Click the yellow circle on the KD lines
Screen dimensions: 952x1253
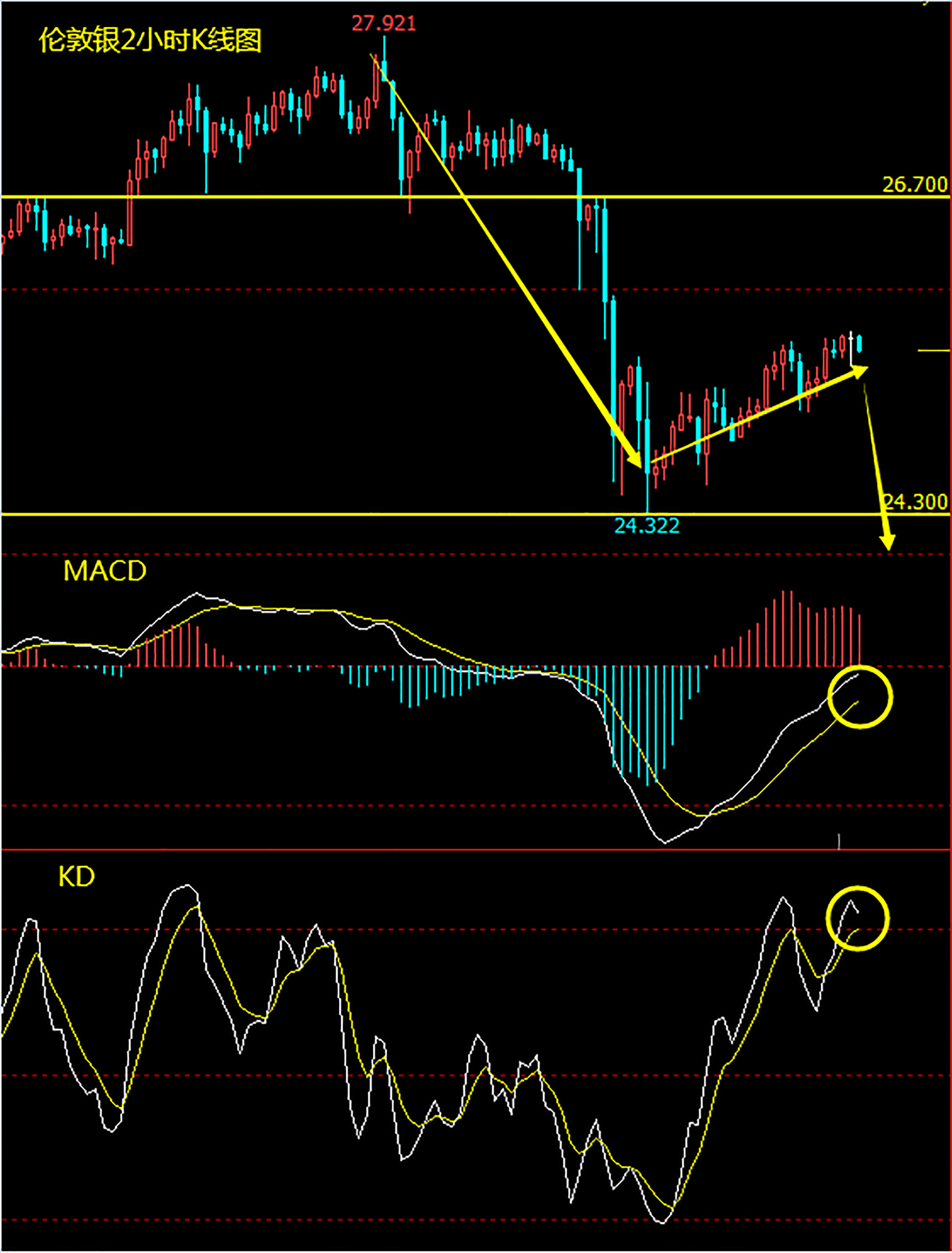tap(857, 917)
